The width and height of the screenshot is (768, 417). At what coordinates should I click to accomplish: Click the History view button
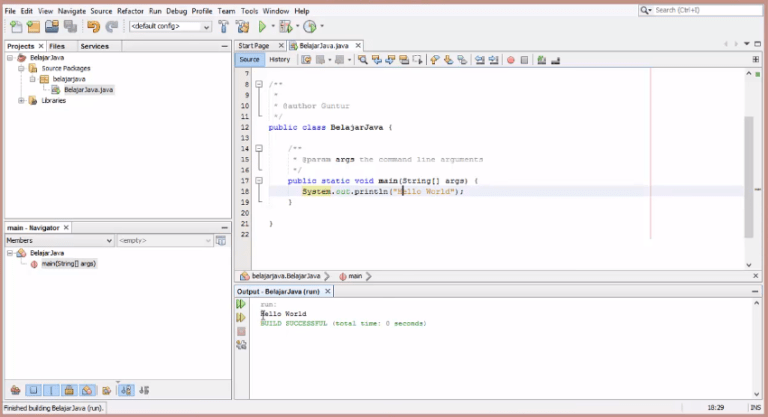pyautogui.click(x=280, y=60)
